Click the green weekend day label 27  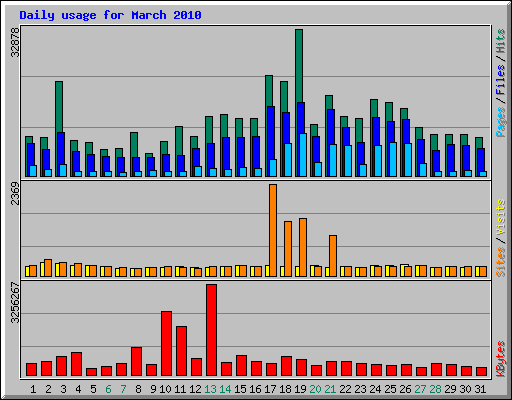(x=420, y=389)
